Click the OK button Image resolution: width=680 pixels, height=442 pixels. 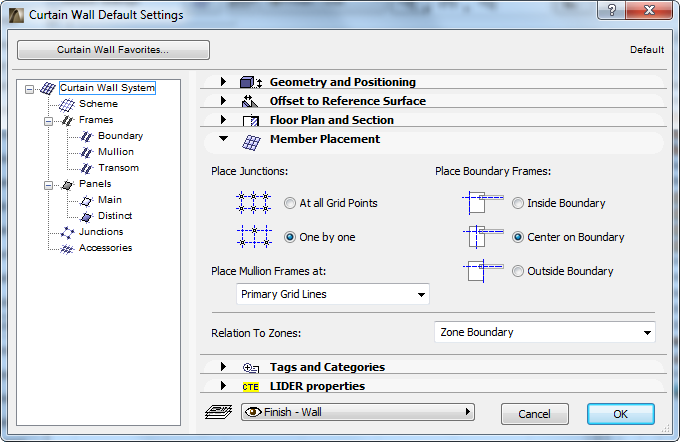[621, 414]
